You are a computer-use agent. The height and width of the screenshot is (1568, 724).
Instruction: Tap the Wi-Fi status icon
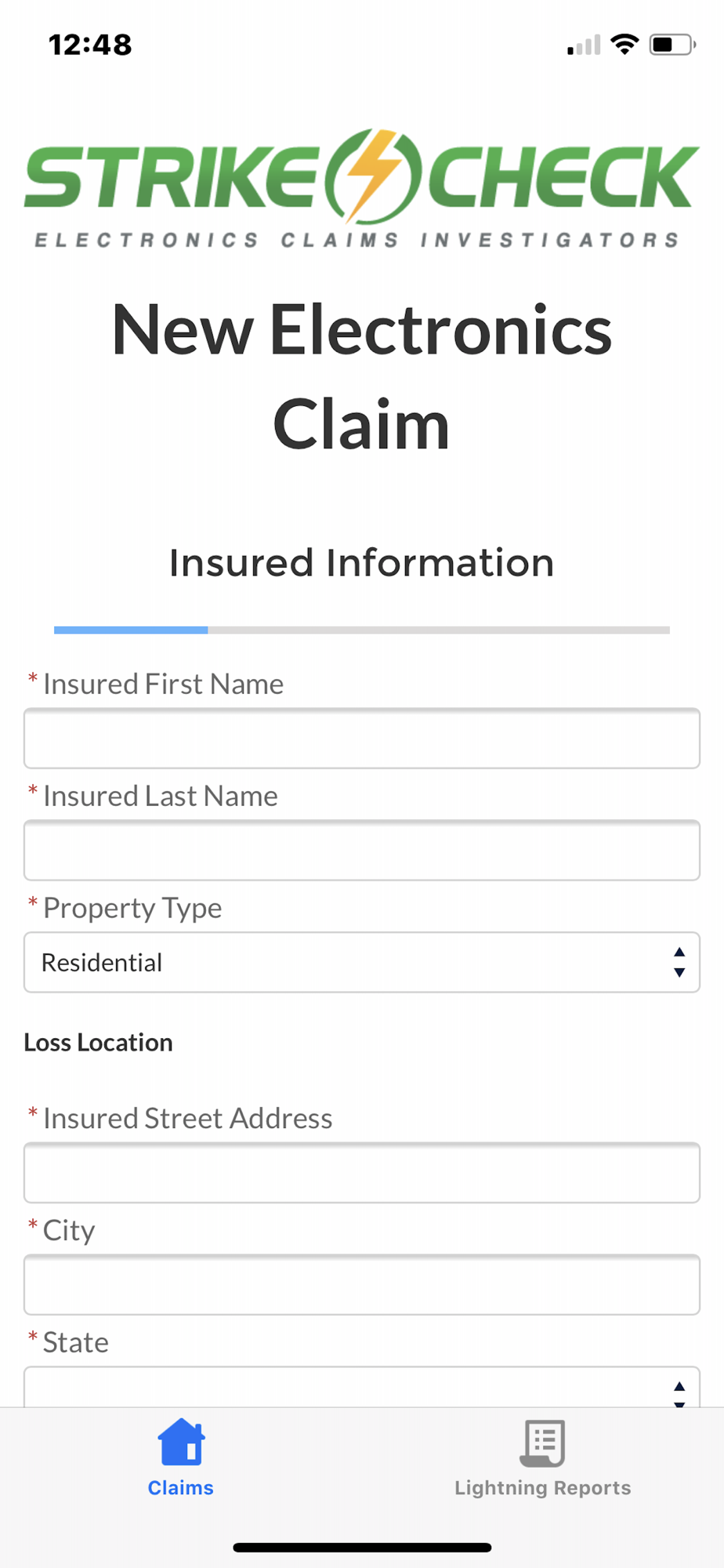pos(624,45)
